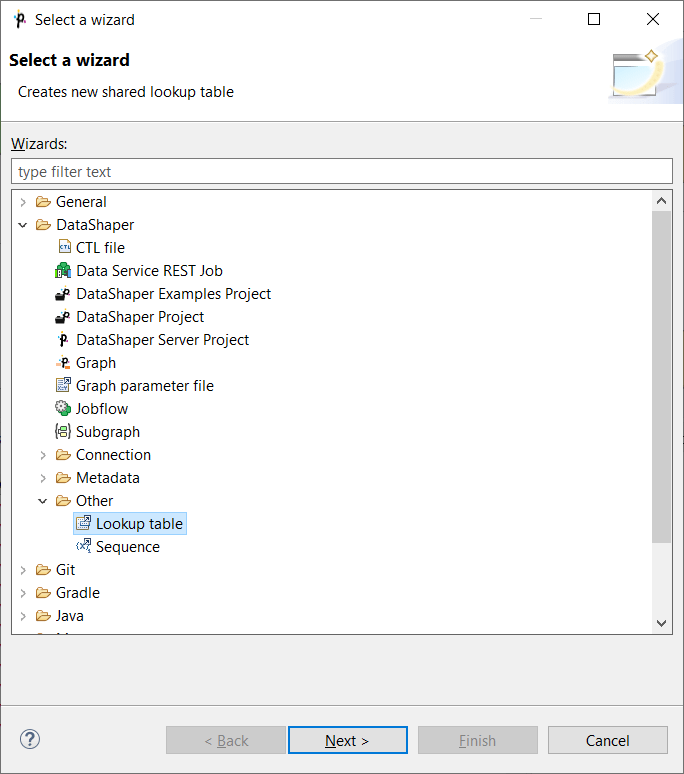Expand the General category

(x=23, y=202)
